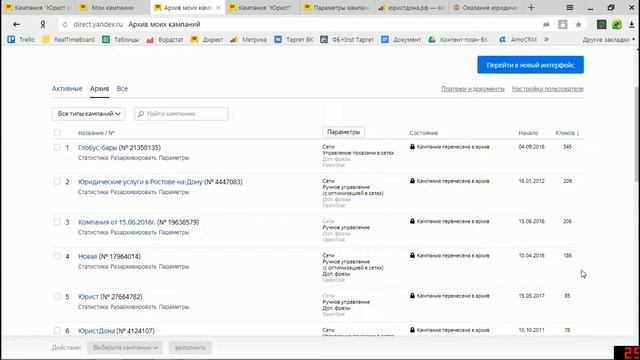Open Параметры link under campaign Новая

174,267
